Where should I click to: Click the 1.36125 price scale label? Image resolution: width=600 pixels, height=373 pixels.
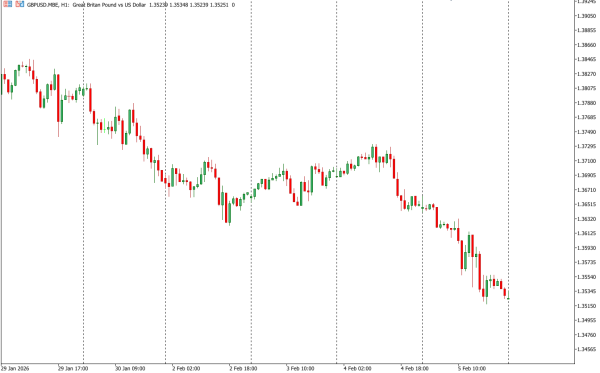tap(587, 233)
